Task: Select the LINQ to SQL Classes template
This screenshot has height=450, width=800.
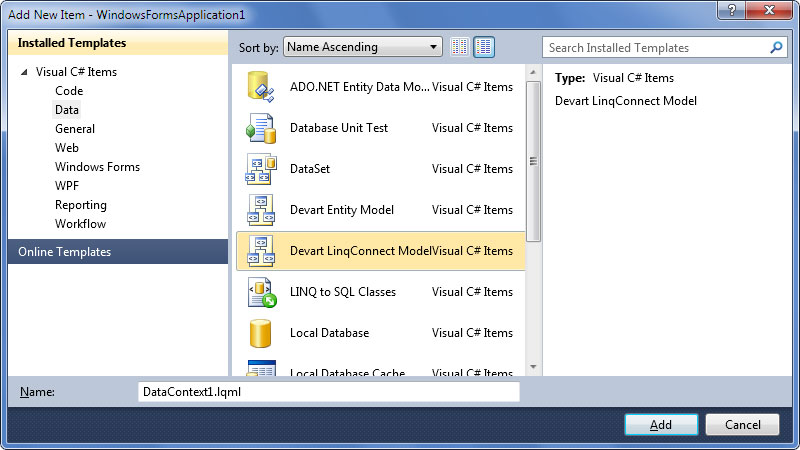Action: point(343,292)
